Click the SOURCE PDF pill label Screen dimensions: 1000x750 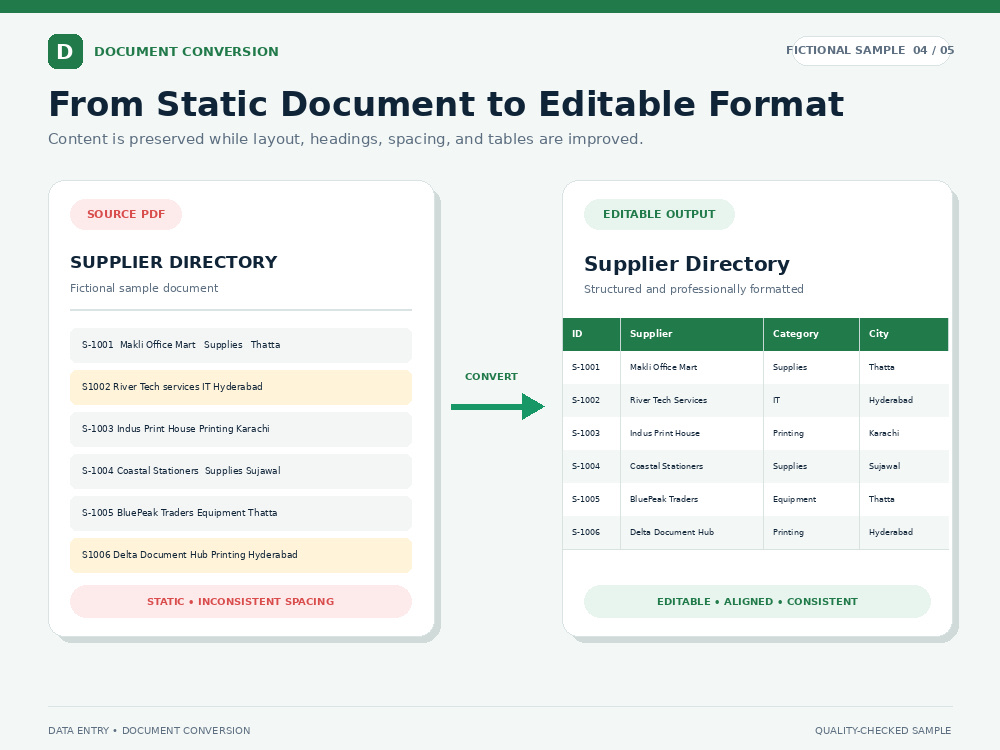126,214
